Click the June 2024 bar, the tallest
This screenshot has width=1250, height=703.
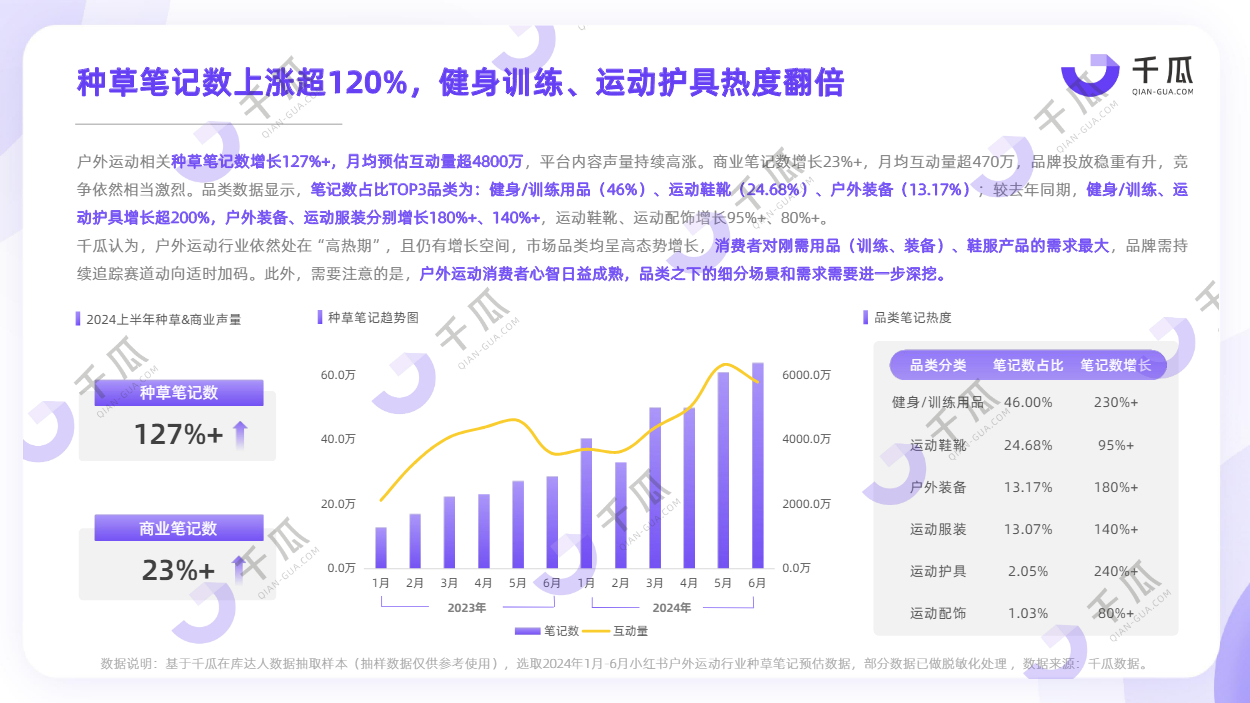pos(758,465)
